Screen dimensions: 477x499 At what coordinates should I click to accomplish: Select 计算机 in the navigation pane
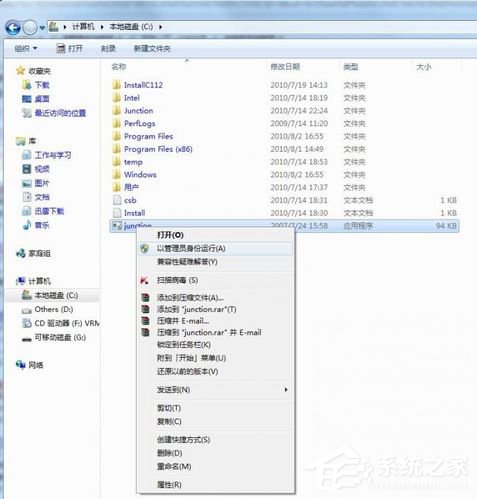pos(39,281)
